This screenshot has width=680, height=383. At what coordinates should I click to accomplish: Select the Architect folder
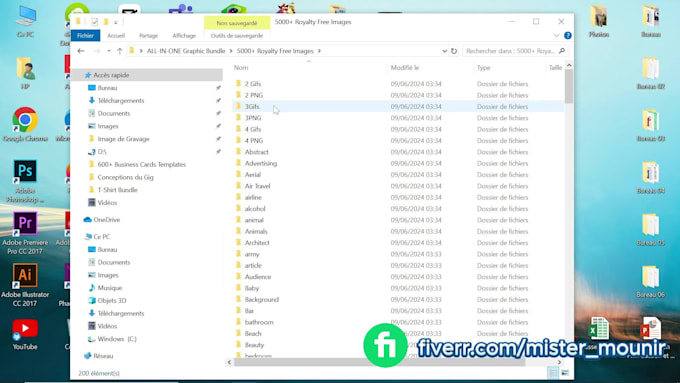point(257,242)
